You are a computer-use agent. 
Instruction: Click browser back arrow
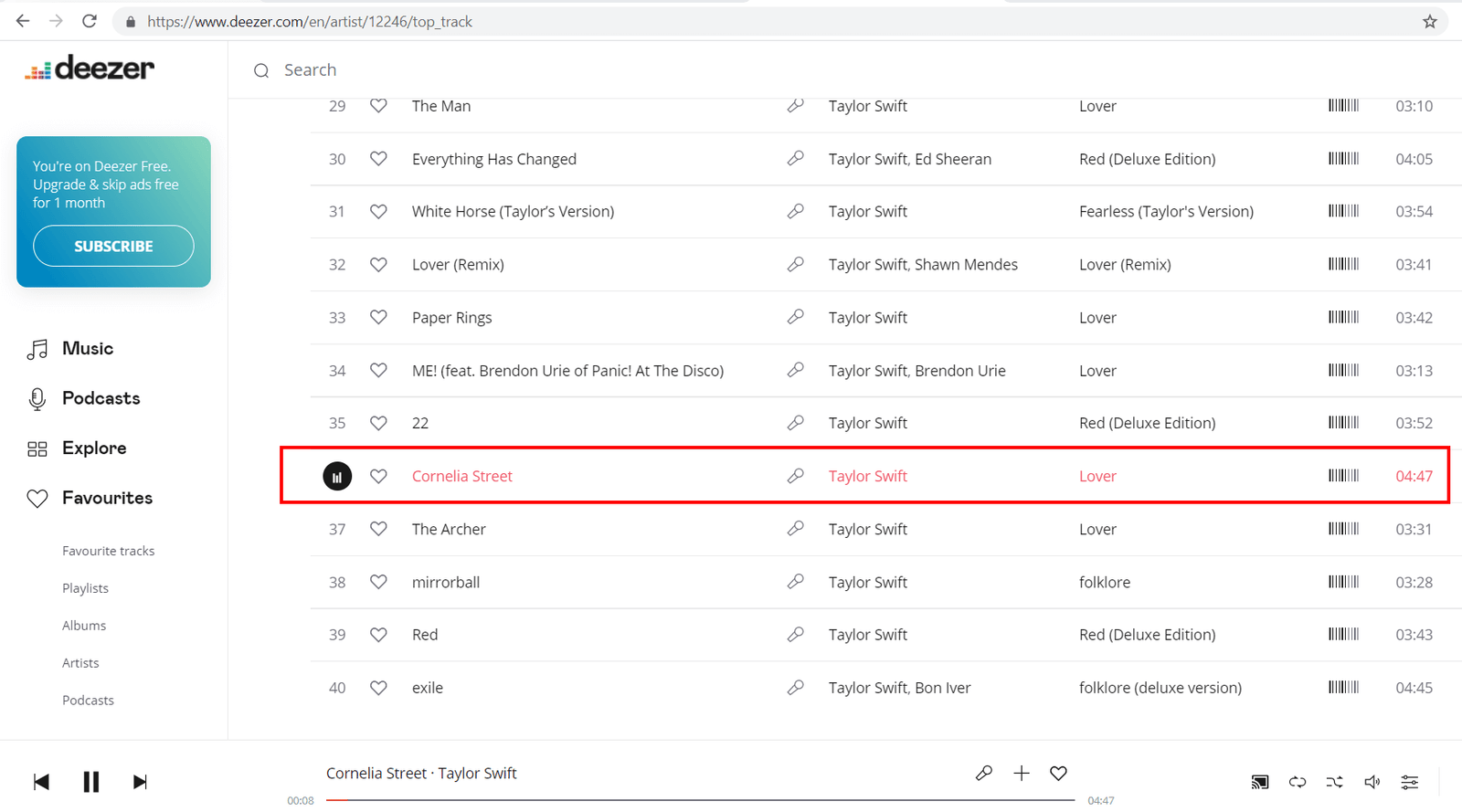tap(23, 21)
